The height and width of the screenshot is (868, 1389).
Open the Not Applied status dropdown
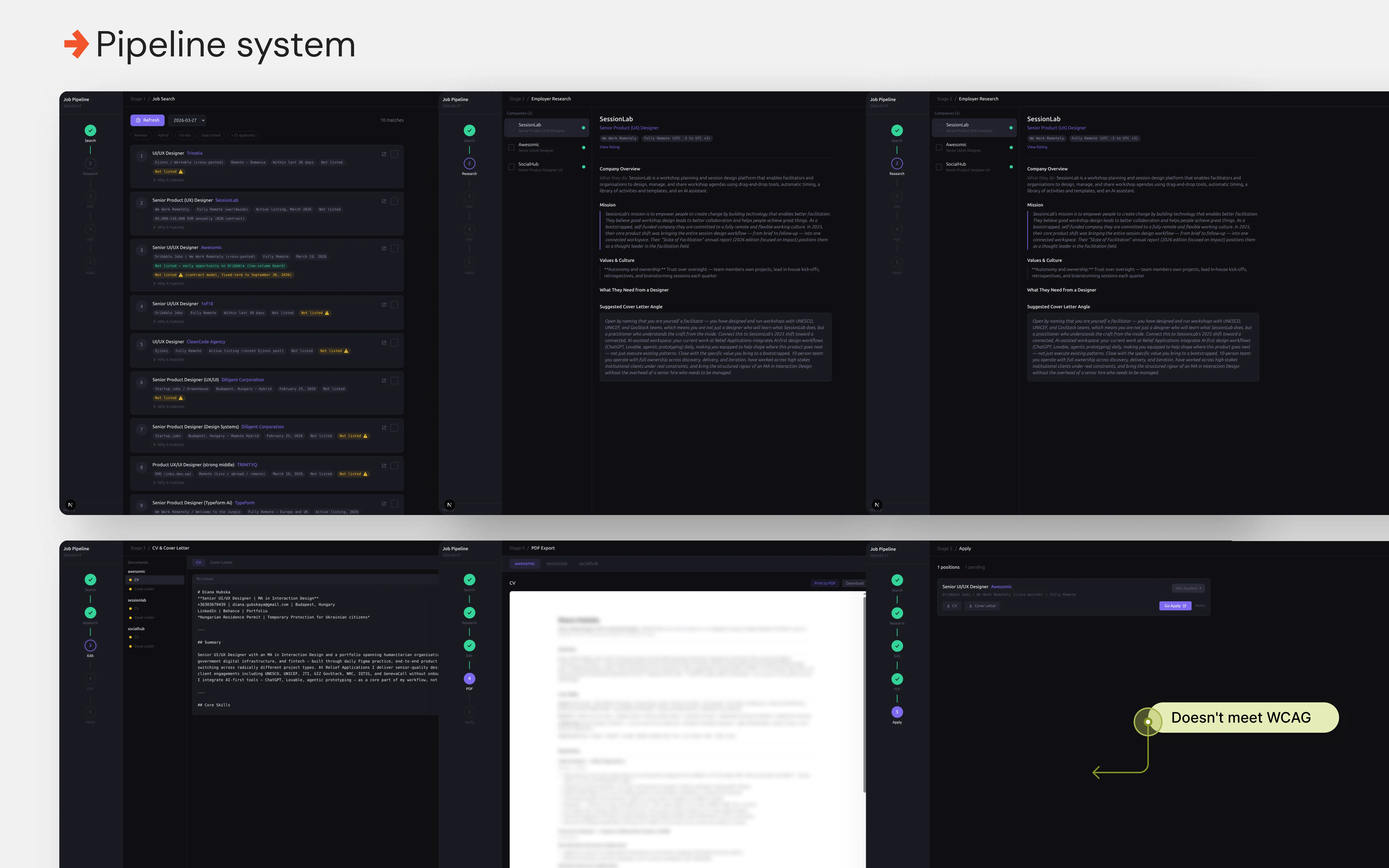(x=1188, y=588)
